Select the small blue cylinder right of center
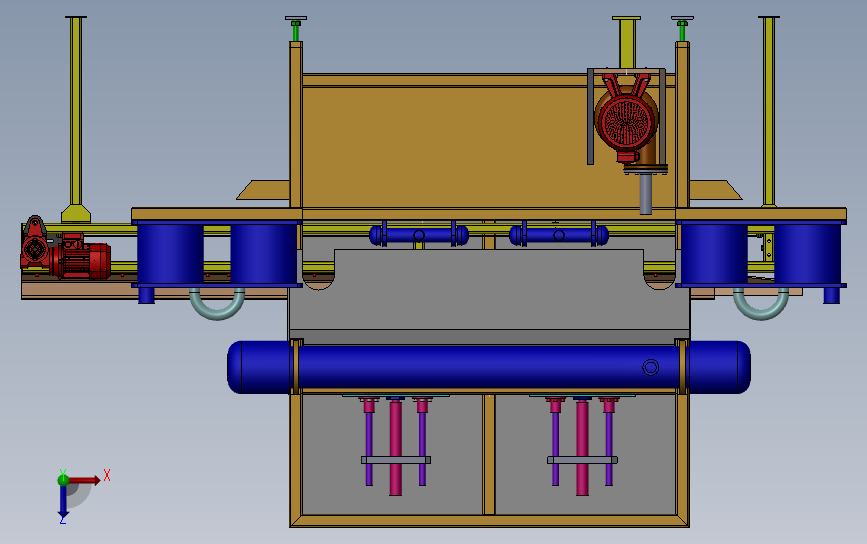Viewport: 867px width, 544px height. coord(559,235)
